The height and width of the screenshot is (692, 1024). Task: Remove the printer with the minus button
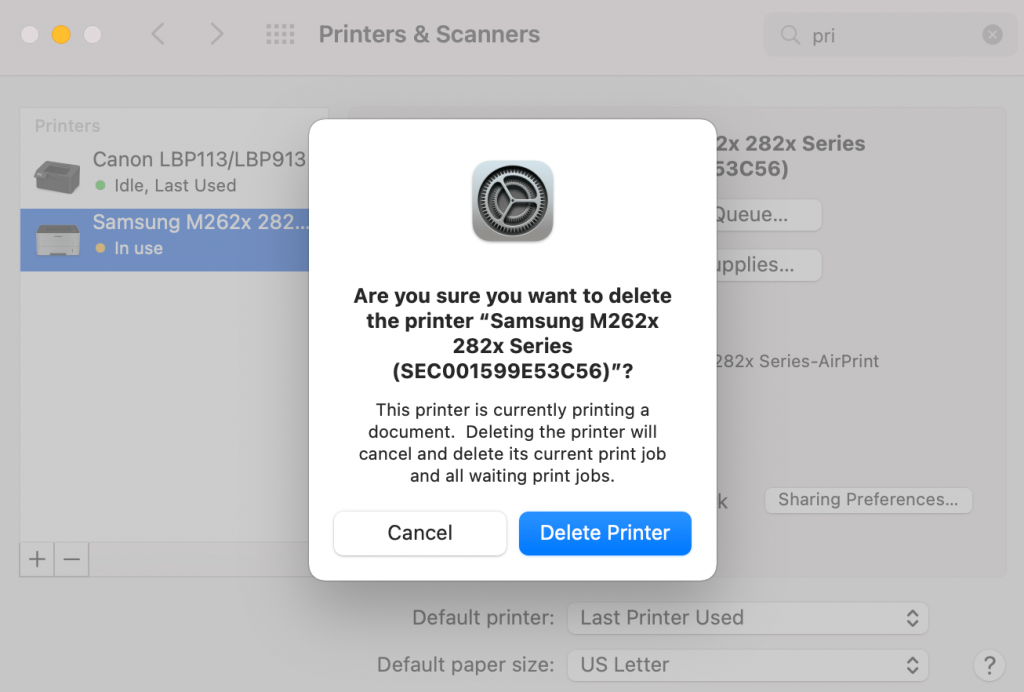click(x=72, y=559)
